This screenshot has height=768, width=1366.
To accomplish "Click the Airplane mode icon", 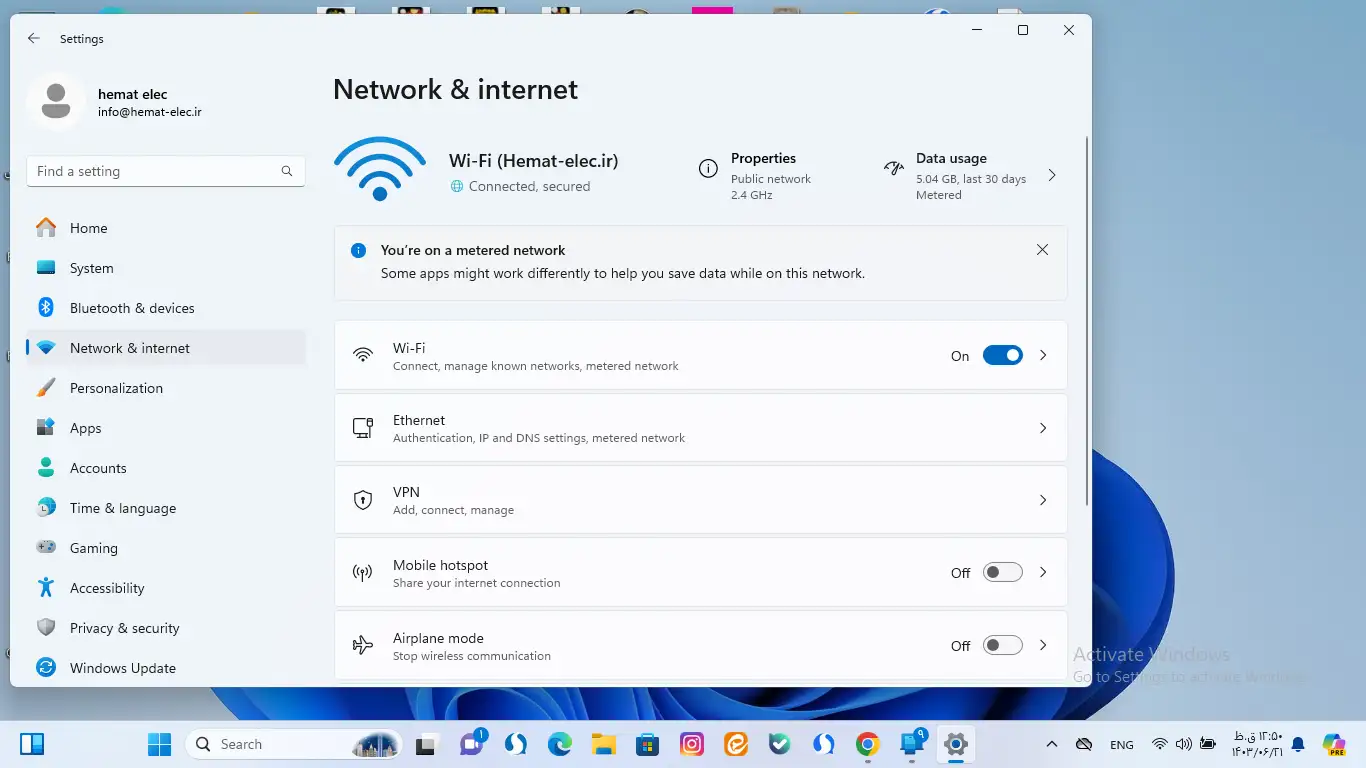I will 362,645.
